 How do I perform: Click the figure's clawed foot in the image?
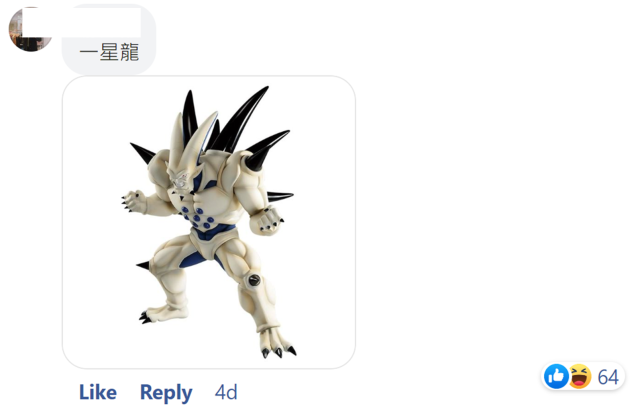pyautogui.click(x=278, y=345)
